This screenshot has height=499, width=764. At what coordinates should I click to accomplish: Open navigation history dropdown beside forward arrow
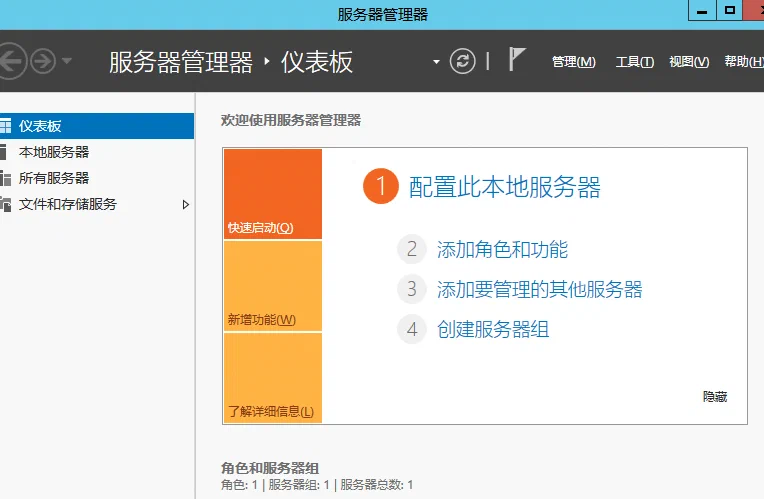[x=67, y=61]
